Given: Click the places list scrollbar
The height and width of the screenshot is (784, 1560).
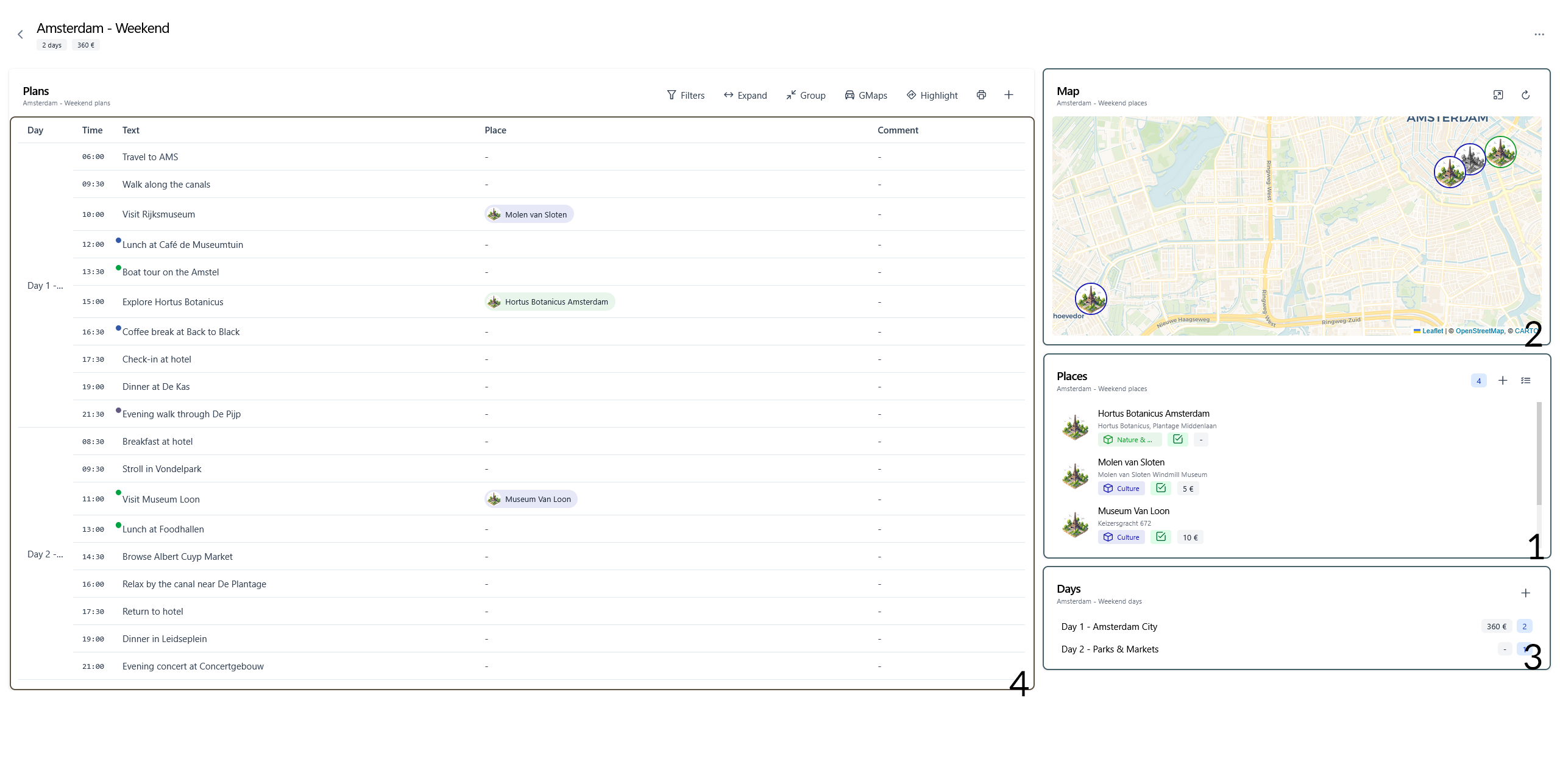Looking at the screenshot, I should [x=1539, y=454].
